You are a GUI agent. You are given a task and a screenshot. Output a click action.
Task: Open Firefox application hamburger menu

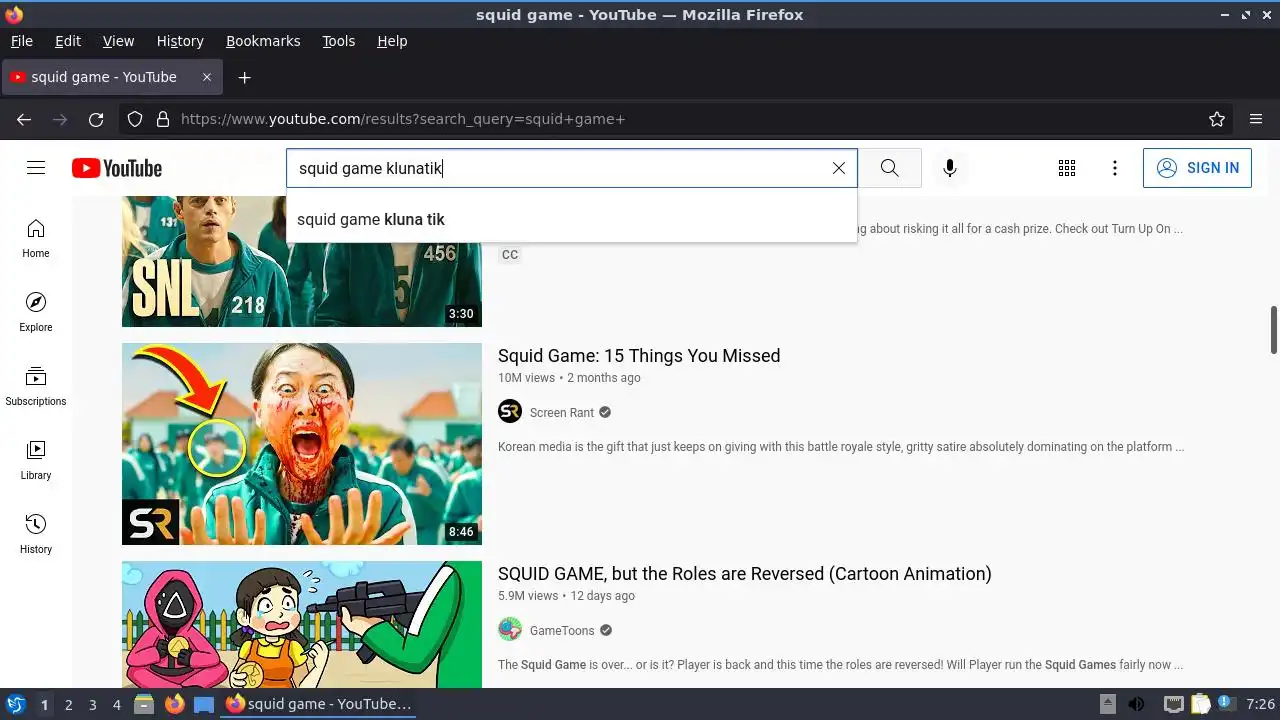click(1256, 119)
